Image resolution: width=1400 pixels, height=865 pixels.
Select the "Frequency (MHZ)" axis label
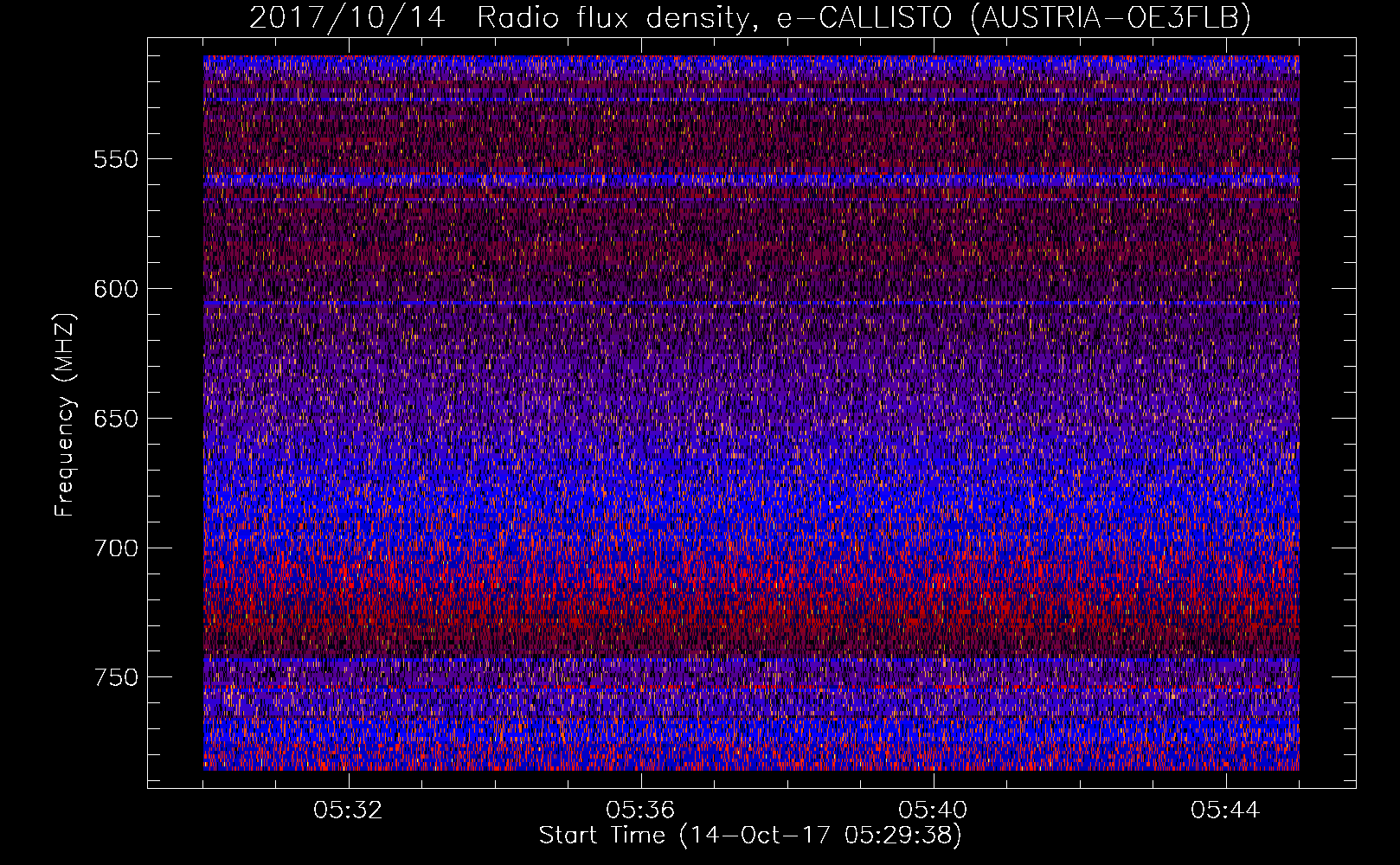(x=65, y=415)
